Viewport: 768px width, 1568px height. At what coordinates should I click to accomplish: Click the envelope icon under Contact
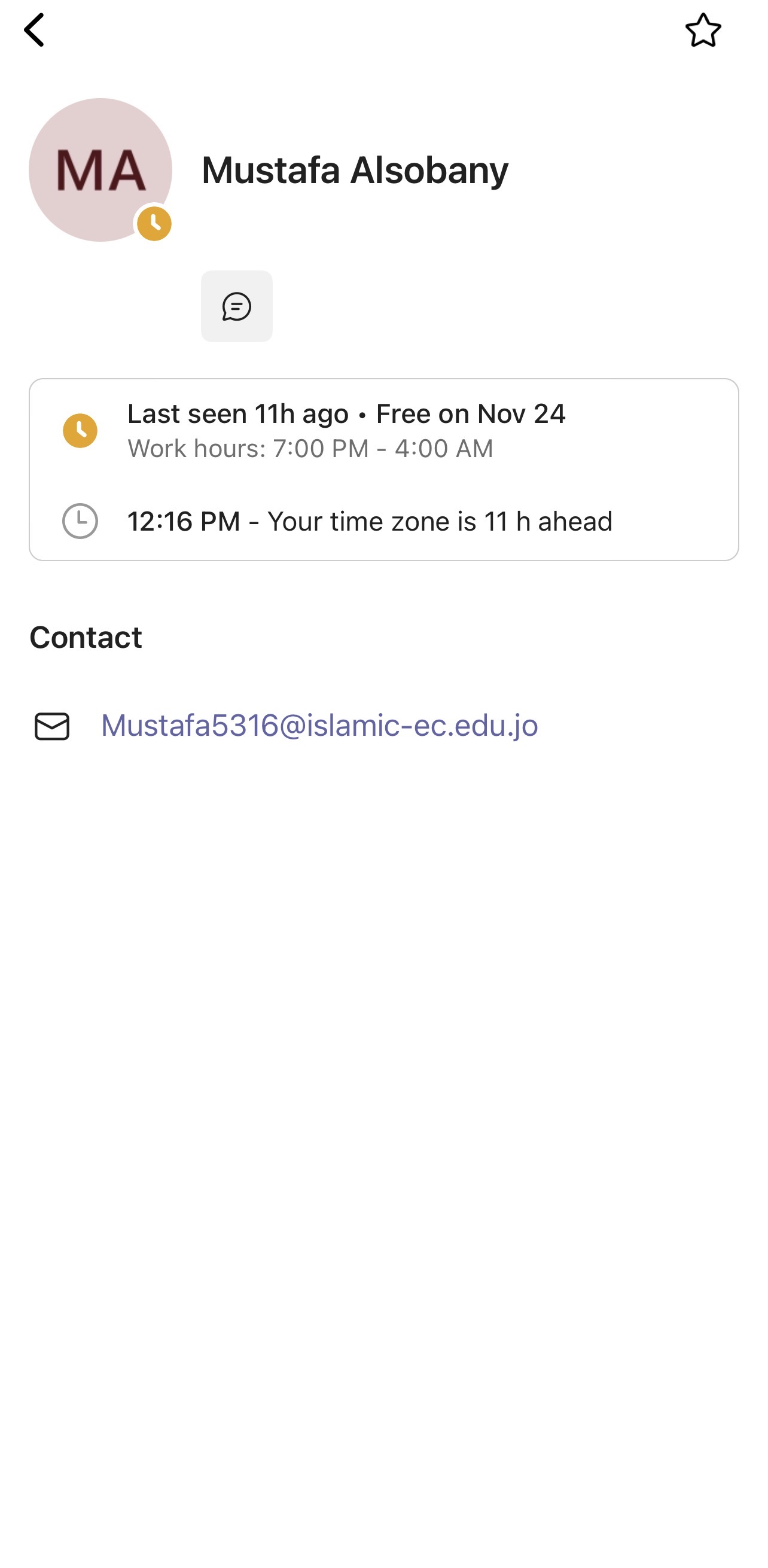(52, 726)
